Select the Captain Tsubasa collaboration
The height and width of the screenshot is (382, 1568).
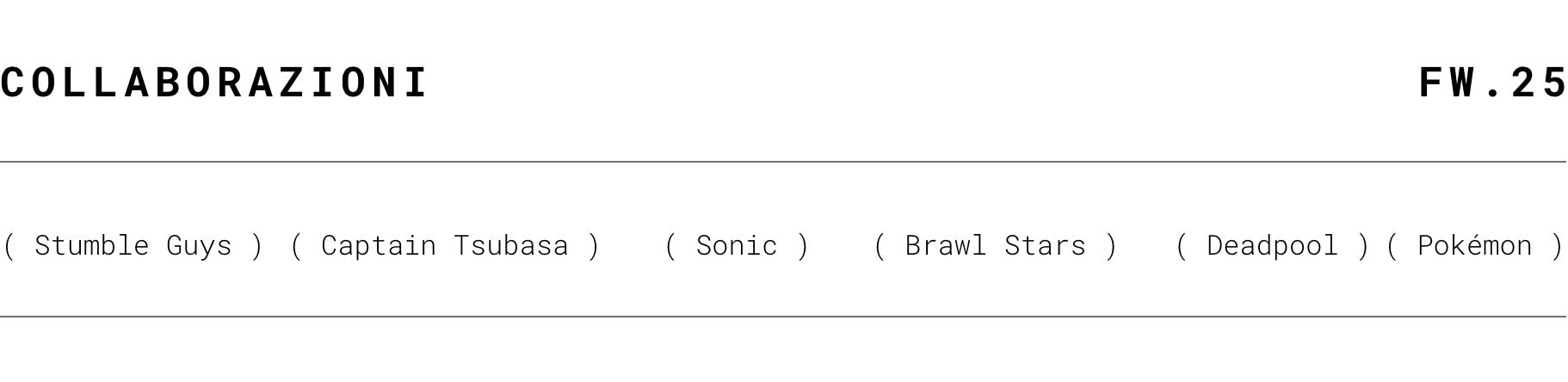coord(444,246)
